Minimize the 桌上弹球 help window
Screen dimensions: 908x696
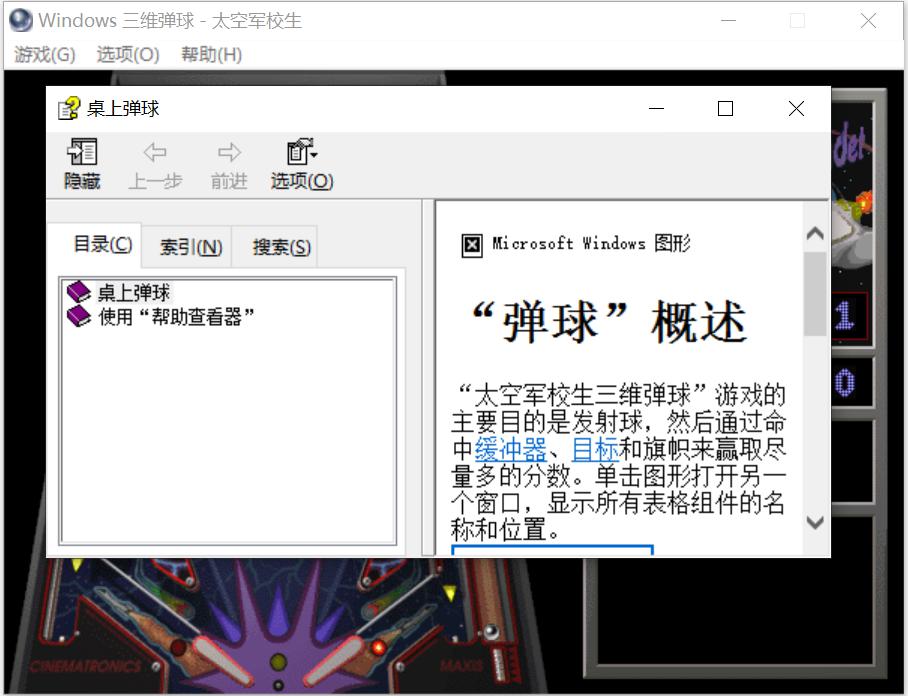[x=656, y=108]
